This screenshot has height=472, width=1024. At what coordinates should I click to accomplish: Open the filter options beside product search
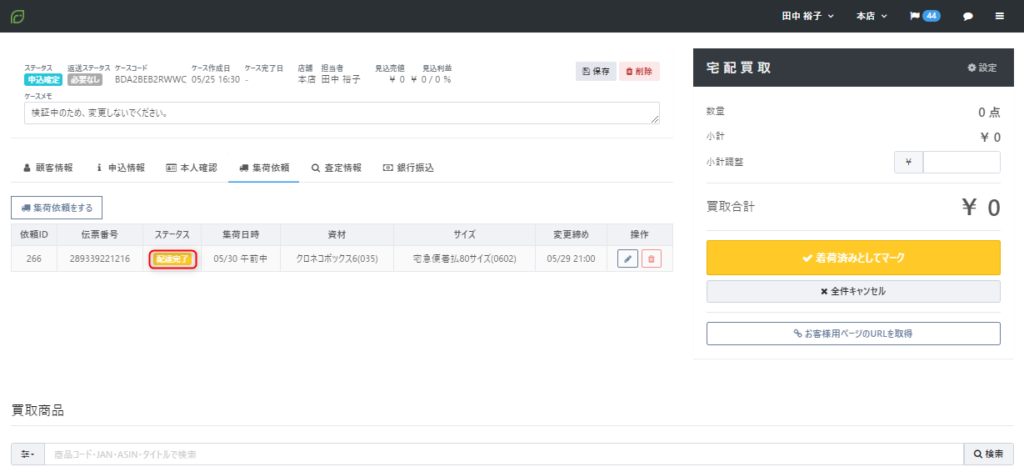pyautogui.click(x=27, y=454)
